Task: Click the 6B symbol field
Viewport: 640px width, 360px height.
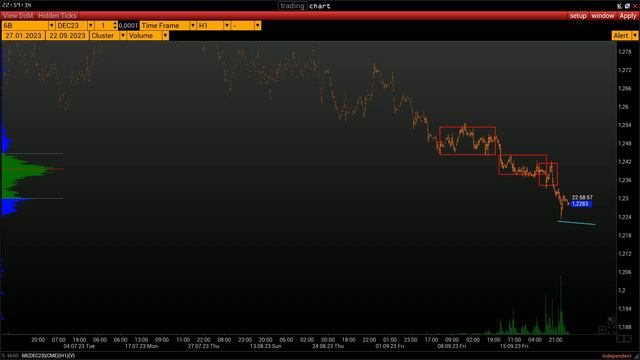Action: click(25, 25)
